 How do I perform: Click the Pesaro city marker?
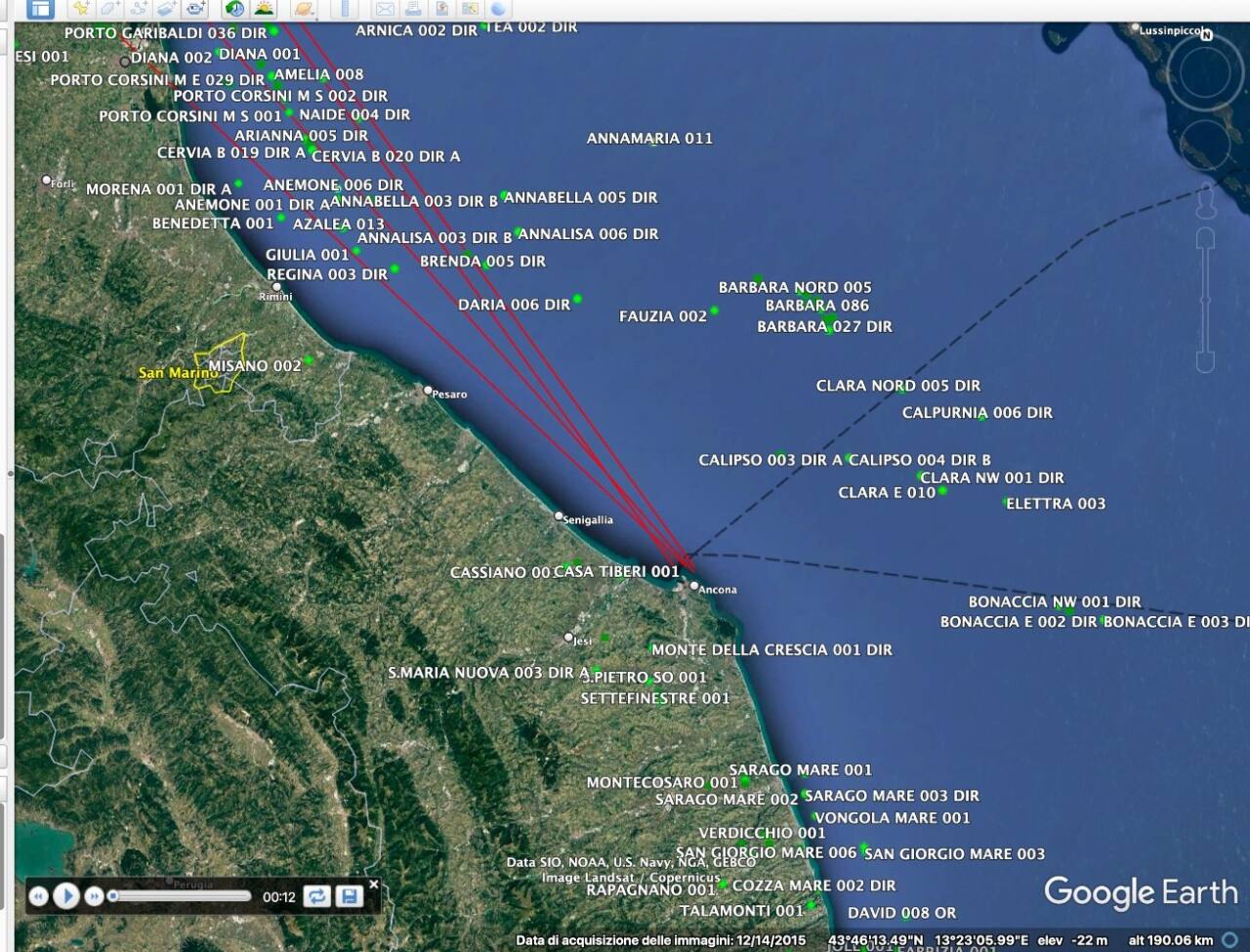click(428, 390)
